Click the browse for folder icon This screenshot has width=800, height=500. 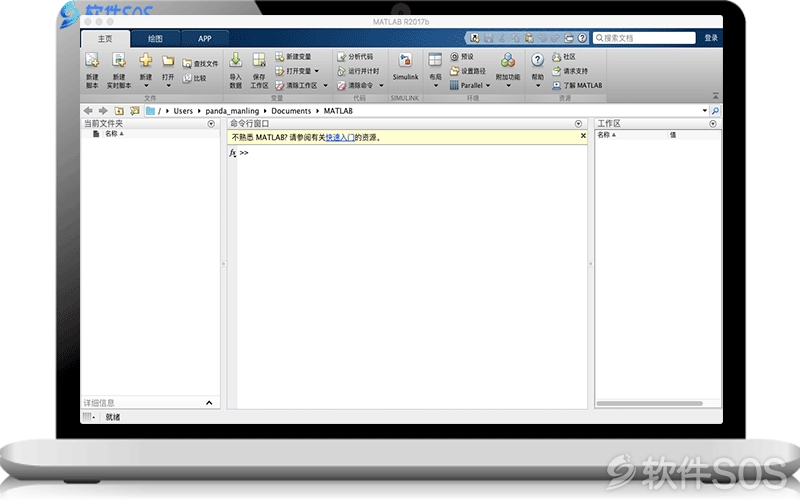[x=135, y=111]
